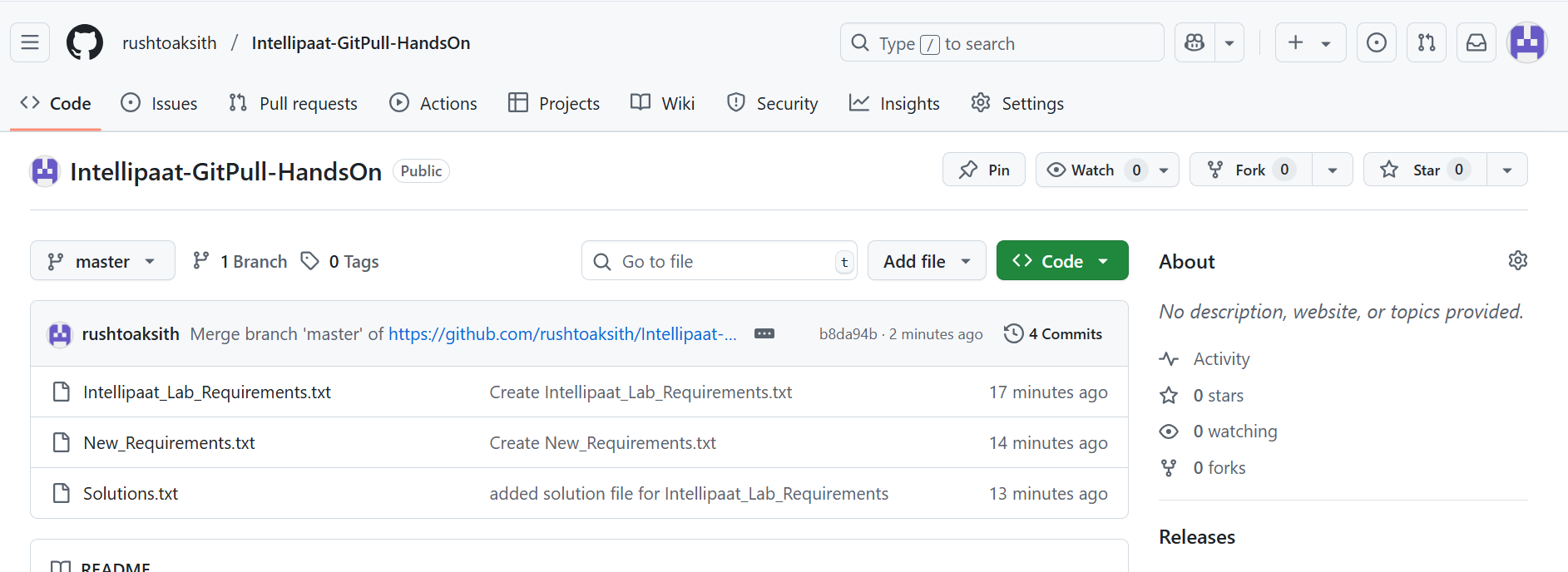Image resolution: width=1568 pixels, height=572 pixels.
Task: Open added solution file commit message
Action: (689, 493)
